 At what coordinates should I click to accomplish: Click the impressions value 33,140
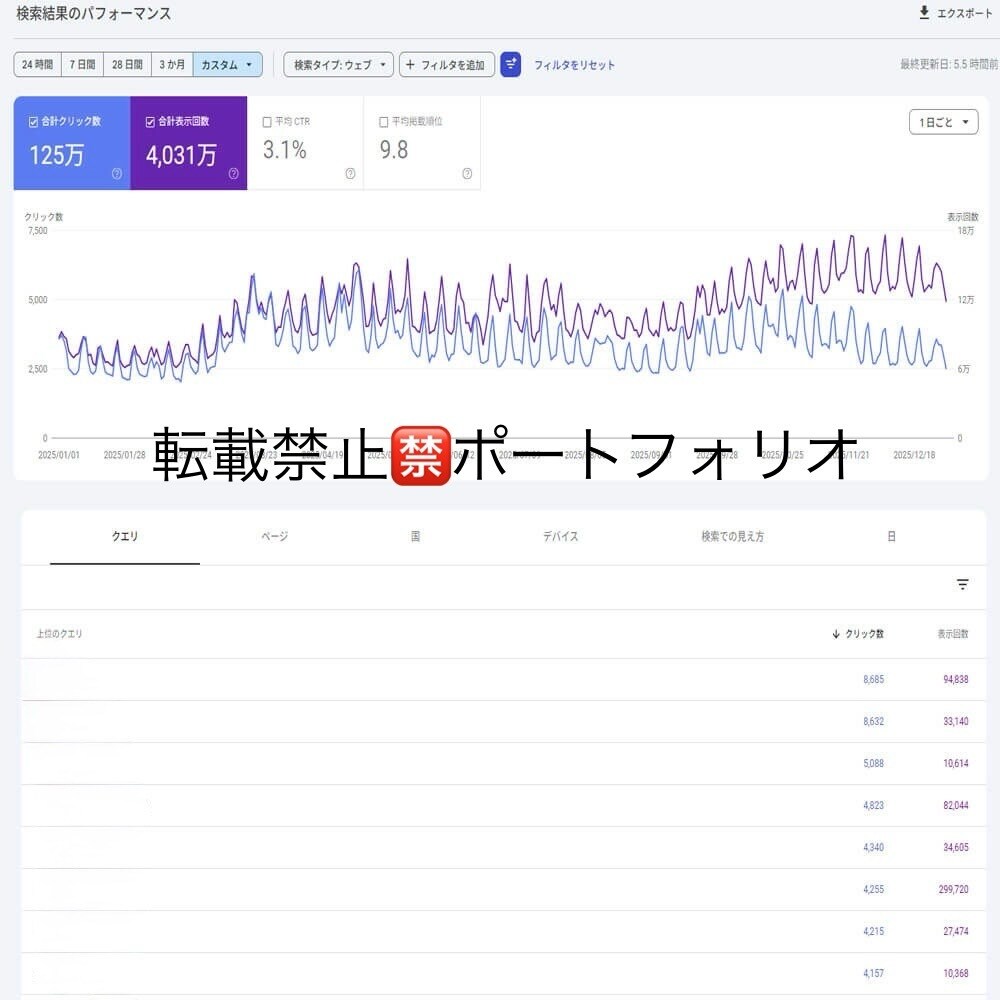[x=956, y=721]
